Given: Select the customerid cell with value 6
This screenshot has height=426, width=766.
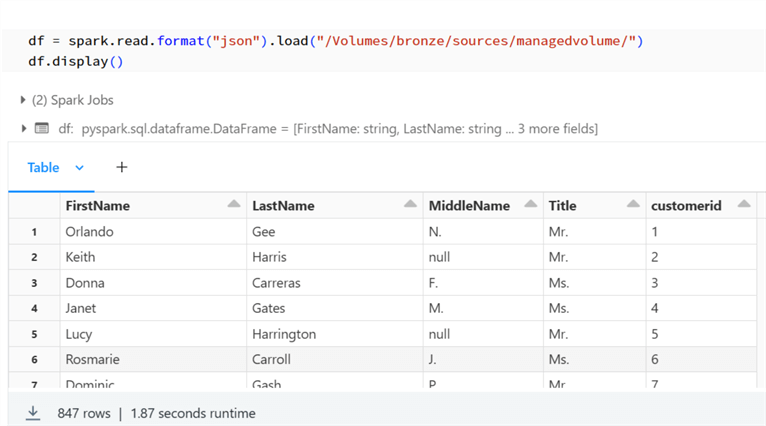Looking at the screenshot, I should (702, 360).
